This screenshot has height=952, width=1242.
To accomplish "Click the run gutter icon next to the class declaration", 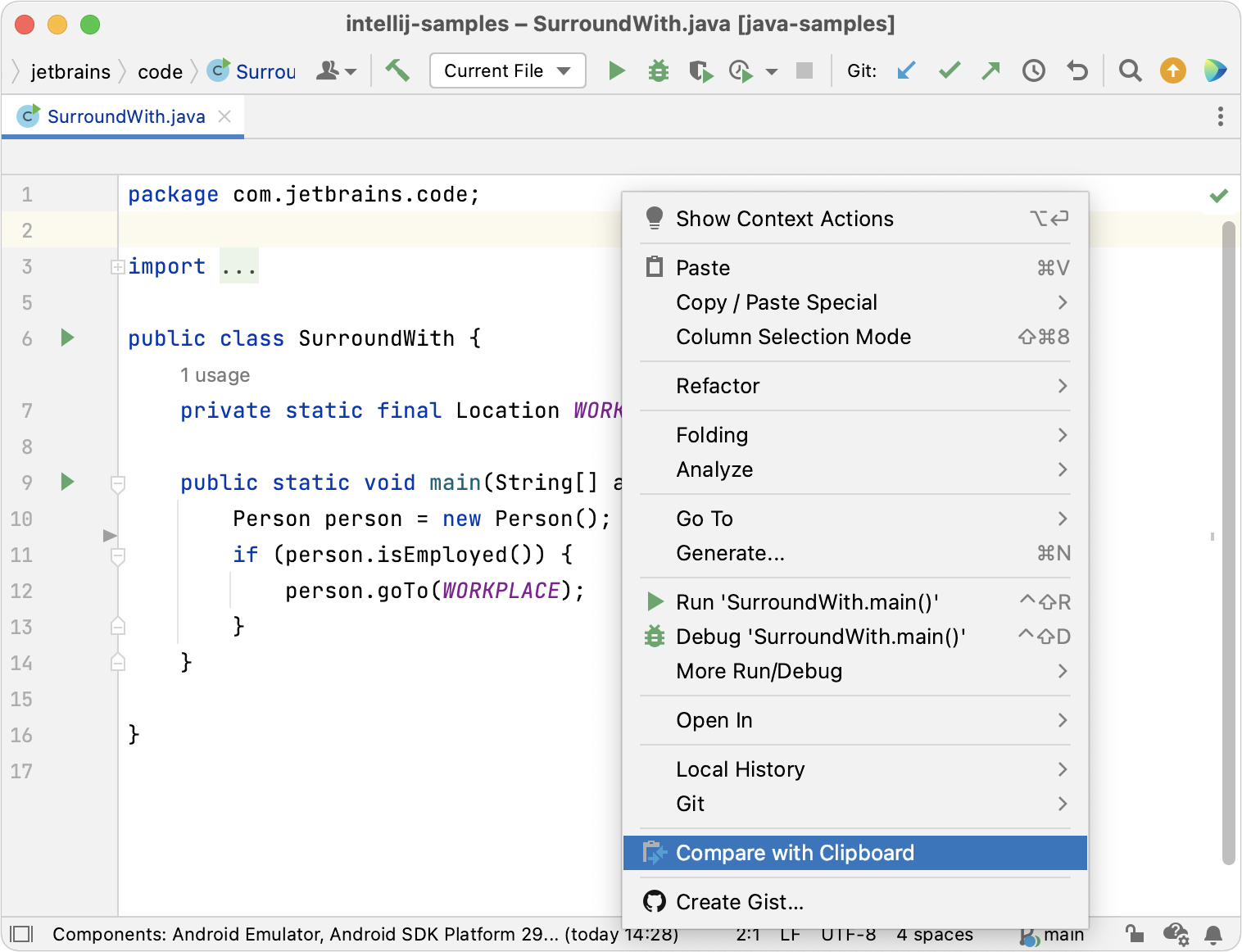I will tap(68, 338).
